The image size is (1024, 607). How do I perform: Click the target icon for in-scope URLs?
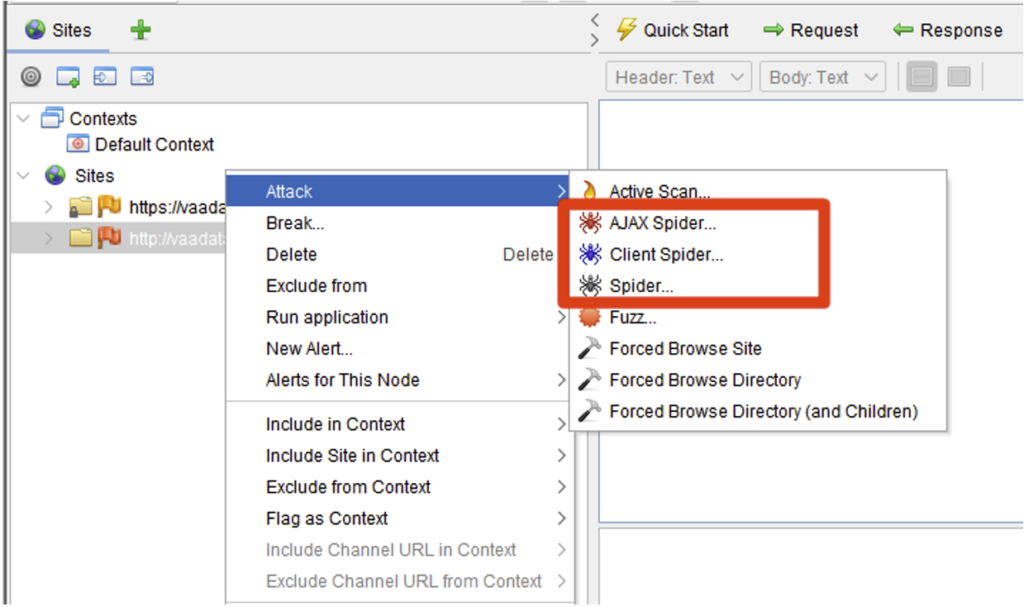pos(31,77)
